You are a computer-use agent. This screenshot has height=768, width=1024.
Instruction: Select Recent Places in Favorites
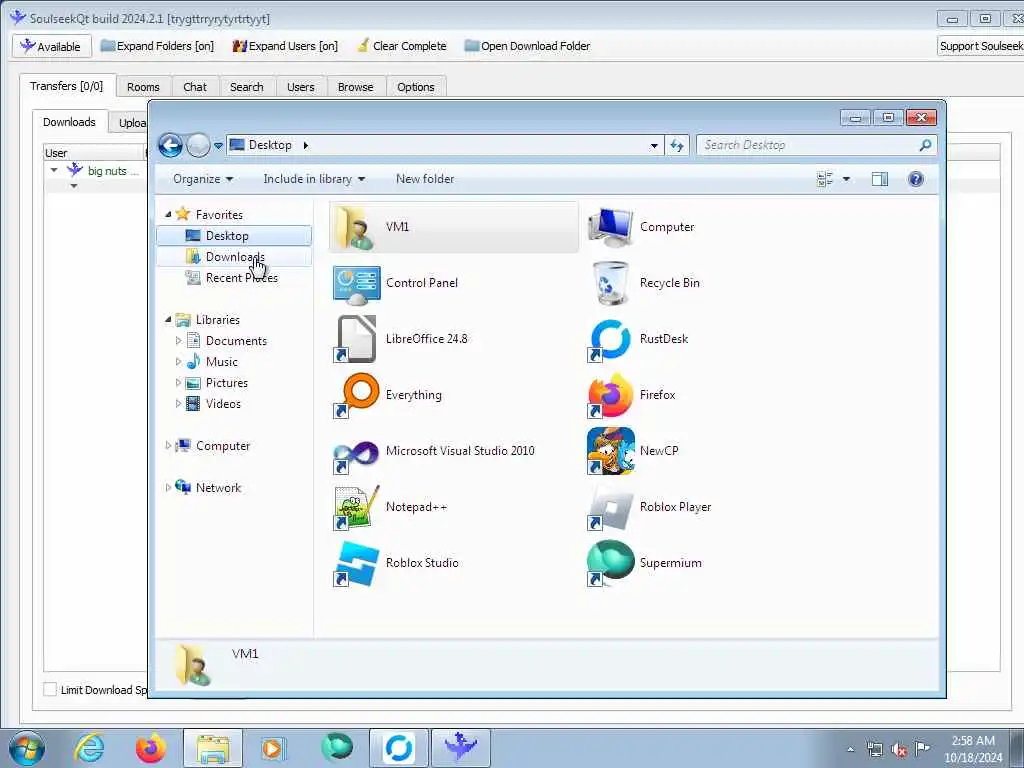pos(234,278)
